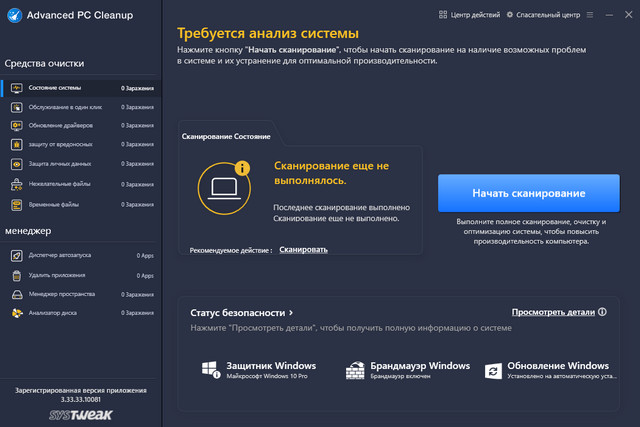Click 0 Заражения beside Состояние системы
Image resolution: width=640 pixels, height=427 pixels.
[138, 88]
